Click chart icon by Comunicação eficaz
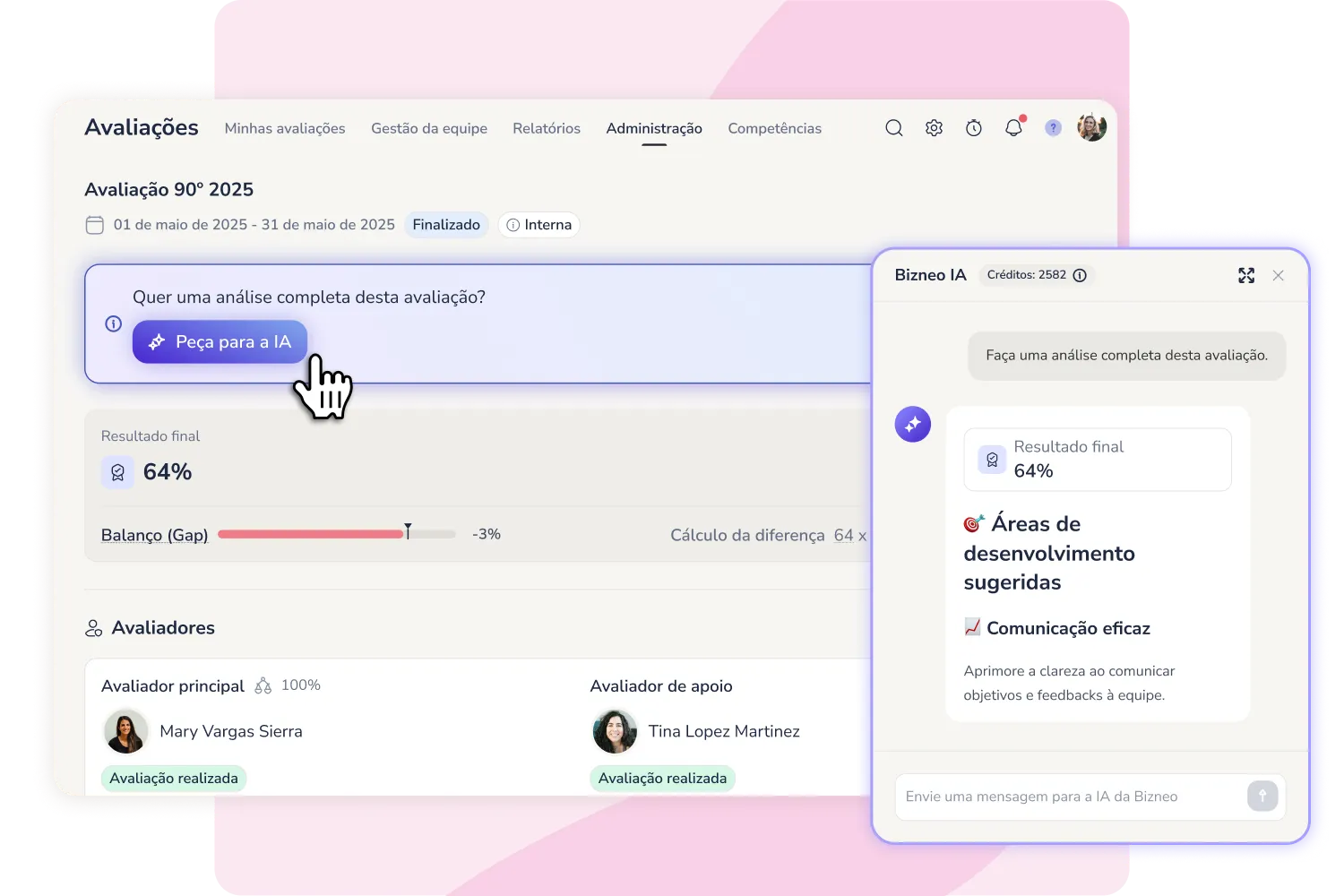The width and height of the screenshot is (1344, 896). click(x=972, y=626)
